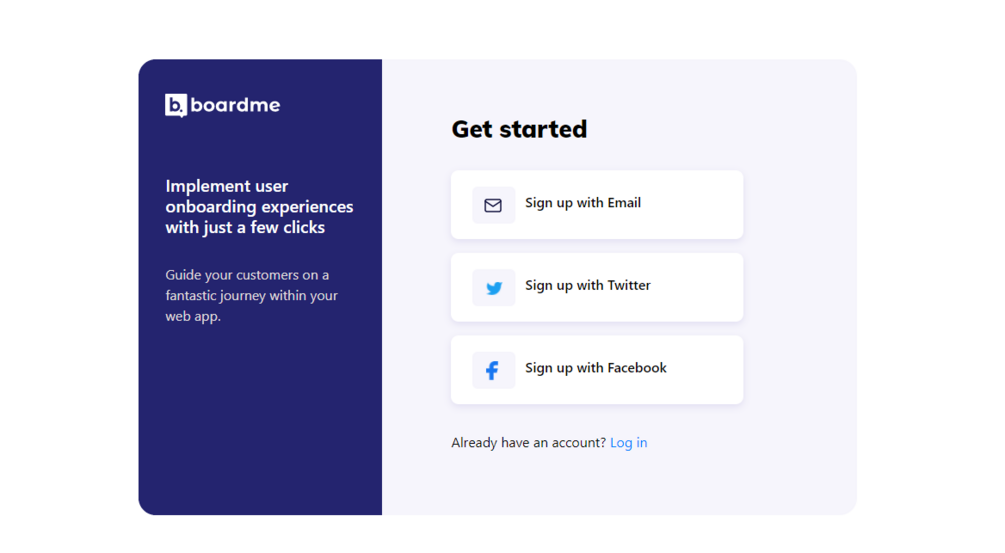Click the boardme speech-bubble b icon
Viewport: 1005px width, 553px height.
(x=176, y=105)
